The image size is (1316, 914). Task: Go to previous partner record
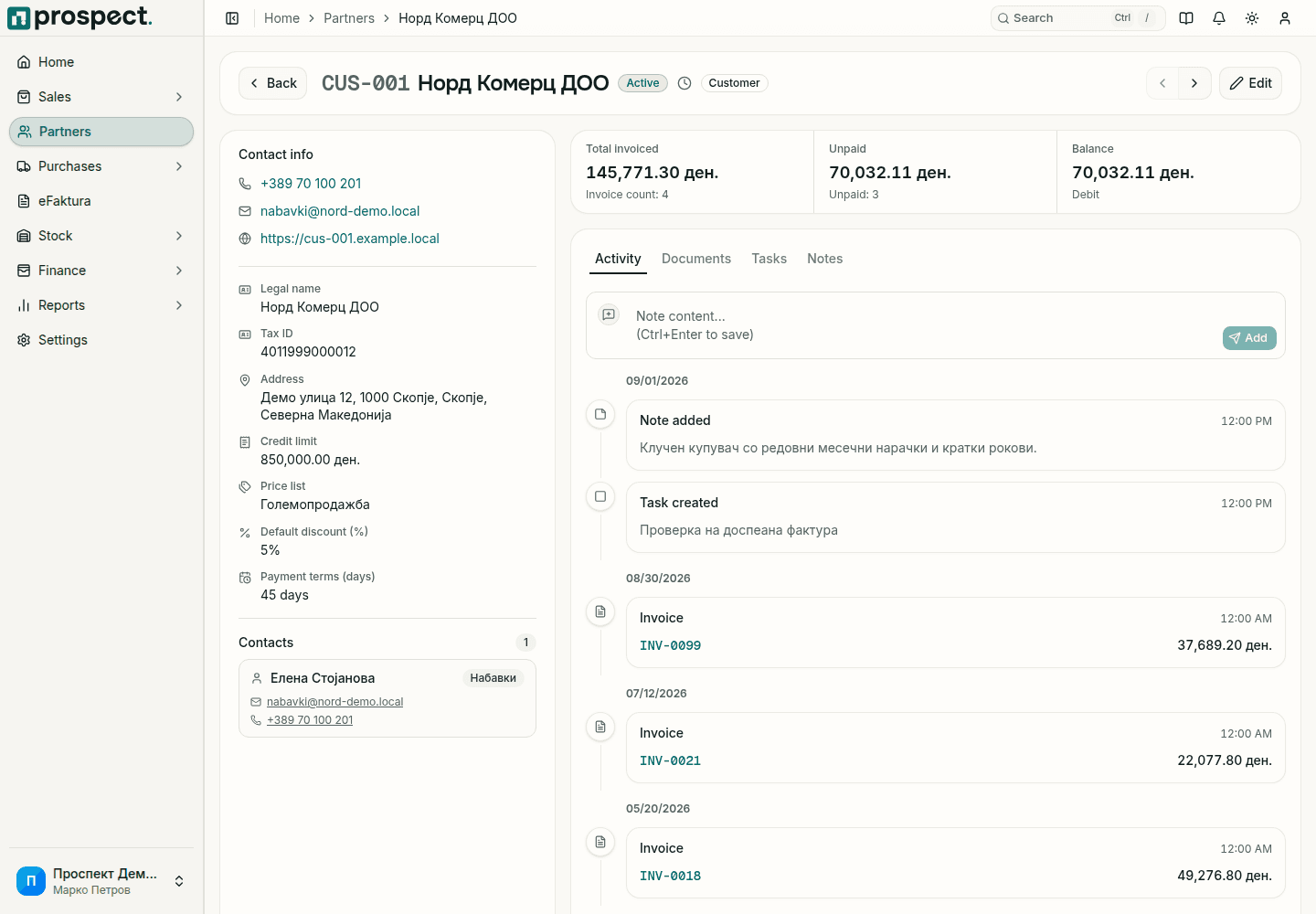click(x=1162, y=83)
